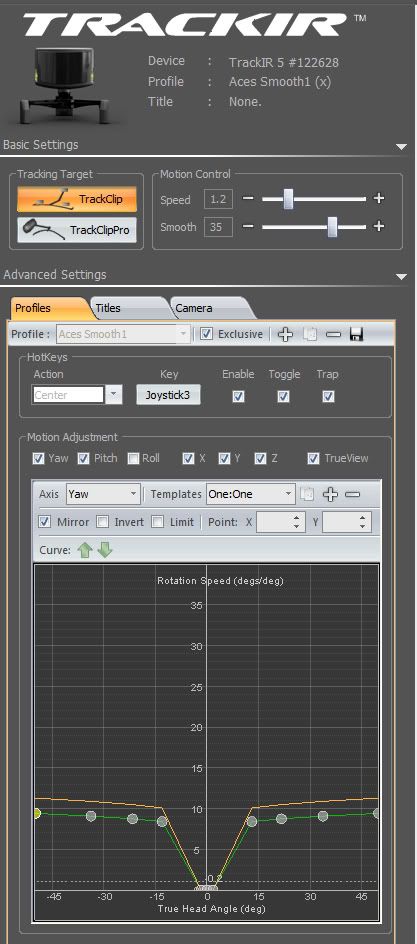
Task: Add a template with plus icon
Action: 330,494
